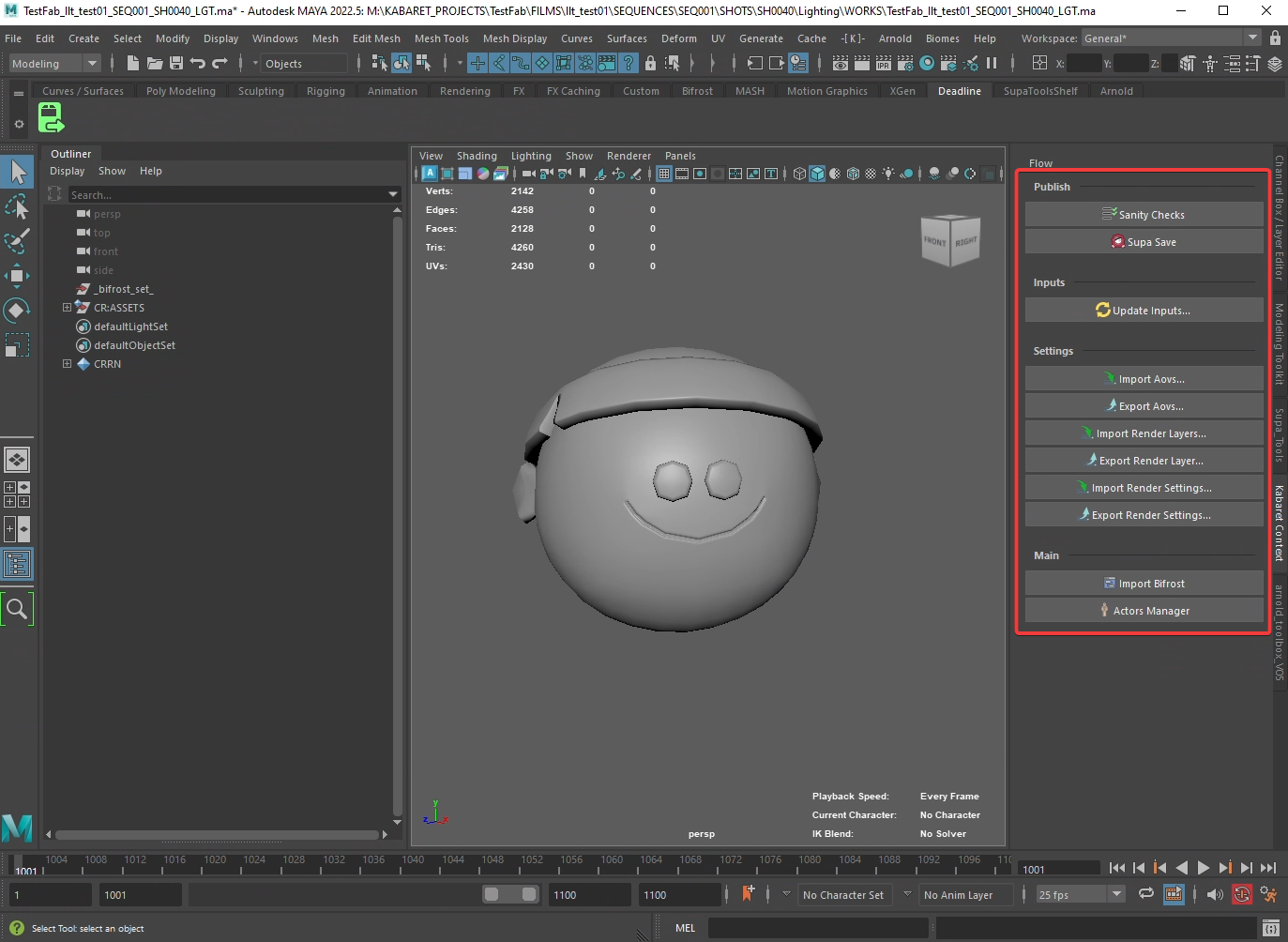Open the Arnold menu in menu bar
1288x942 pixels.
point(895,38)
